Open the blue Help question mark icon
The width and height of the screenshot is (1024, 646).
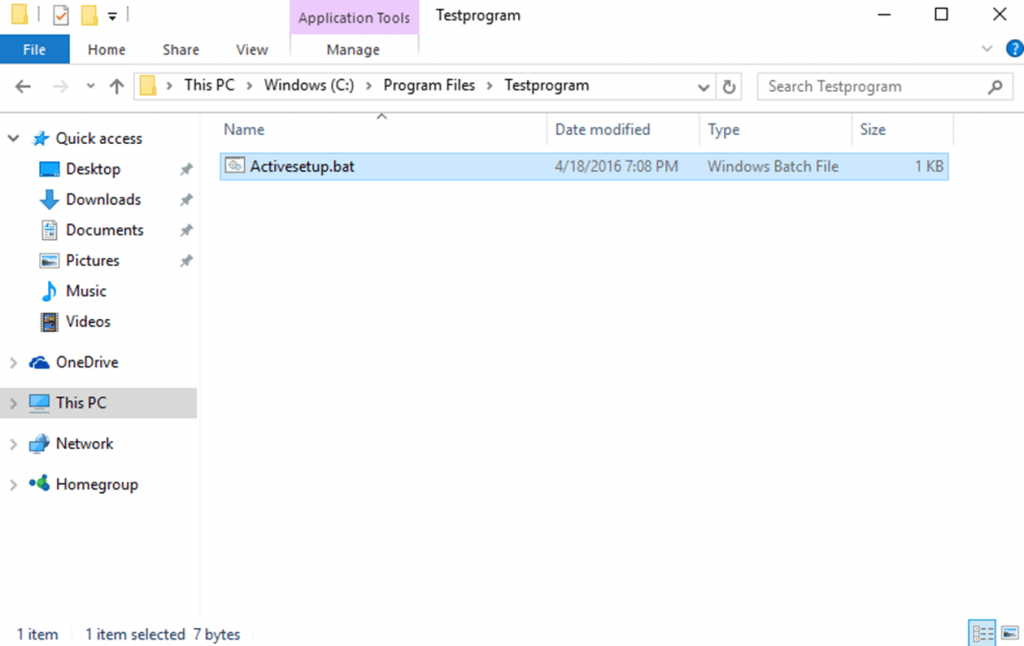pos(1013,48)
